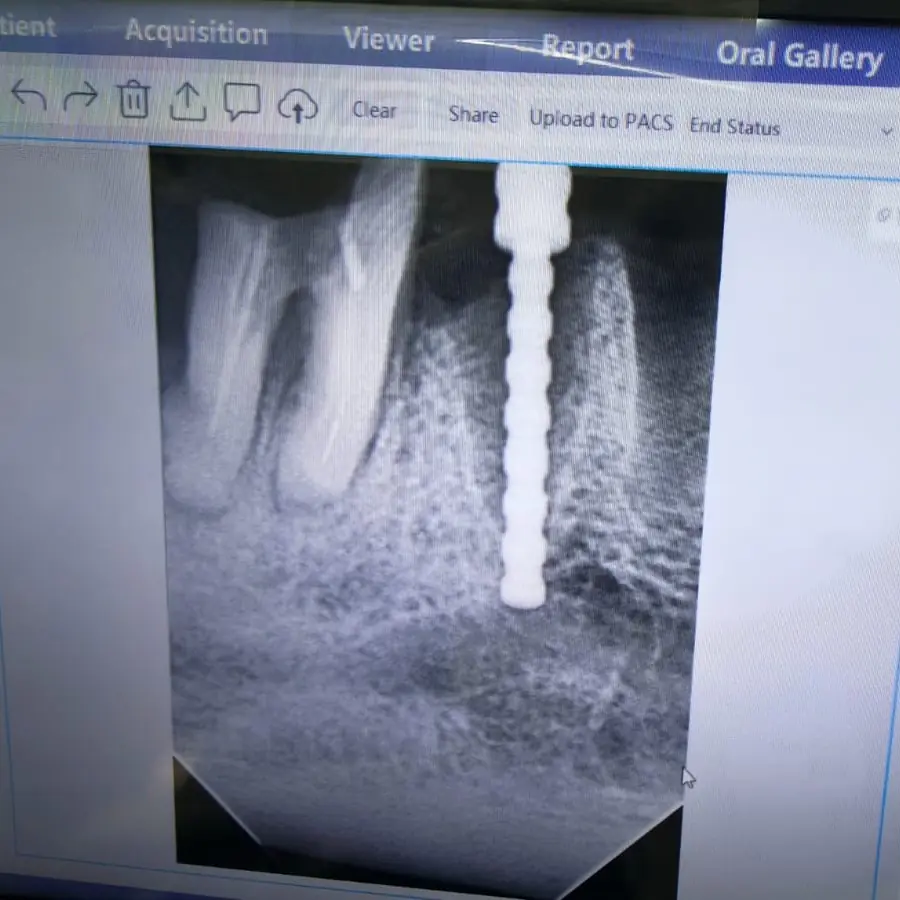Open the Report tab
The width and height of the screenshot is (900, 900).
[x=588, y=48]
